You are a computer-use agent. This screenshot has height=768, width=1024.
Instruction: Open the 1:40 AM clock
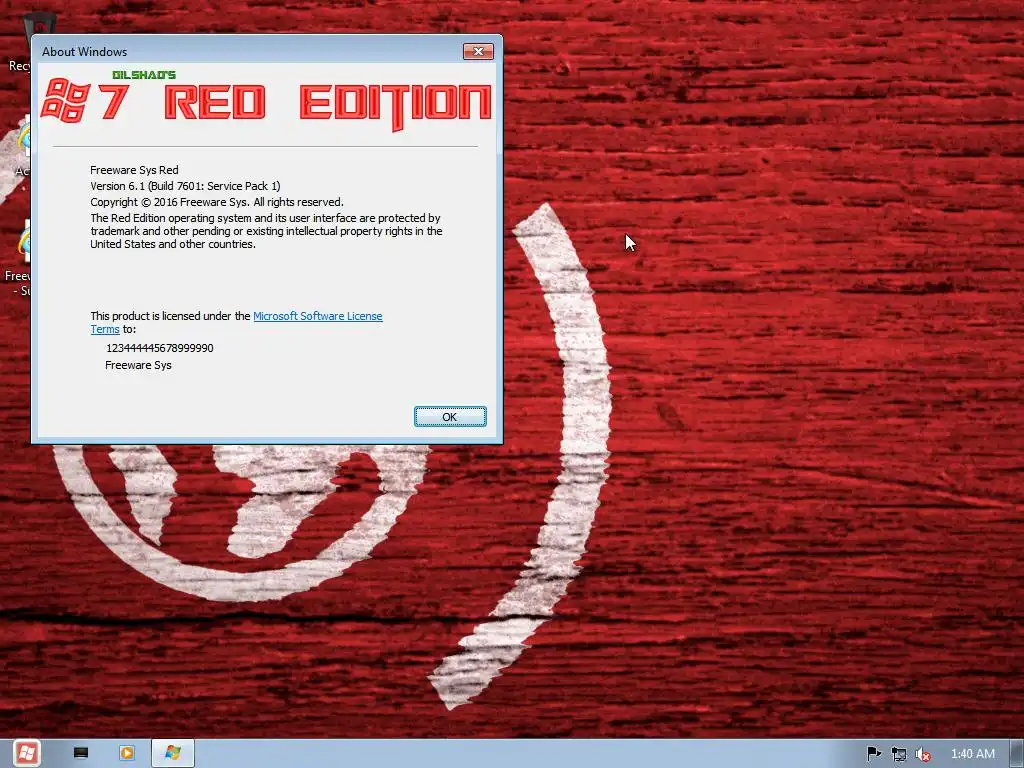(x=972, y=754)
